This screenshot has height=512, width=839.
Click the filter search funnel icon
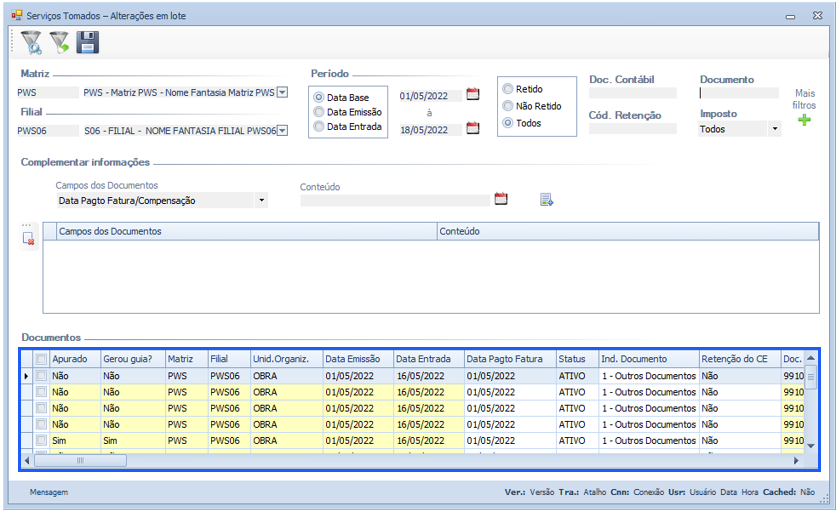[31, 42]
